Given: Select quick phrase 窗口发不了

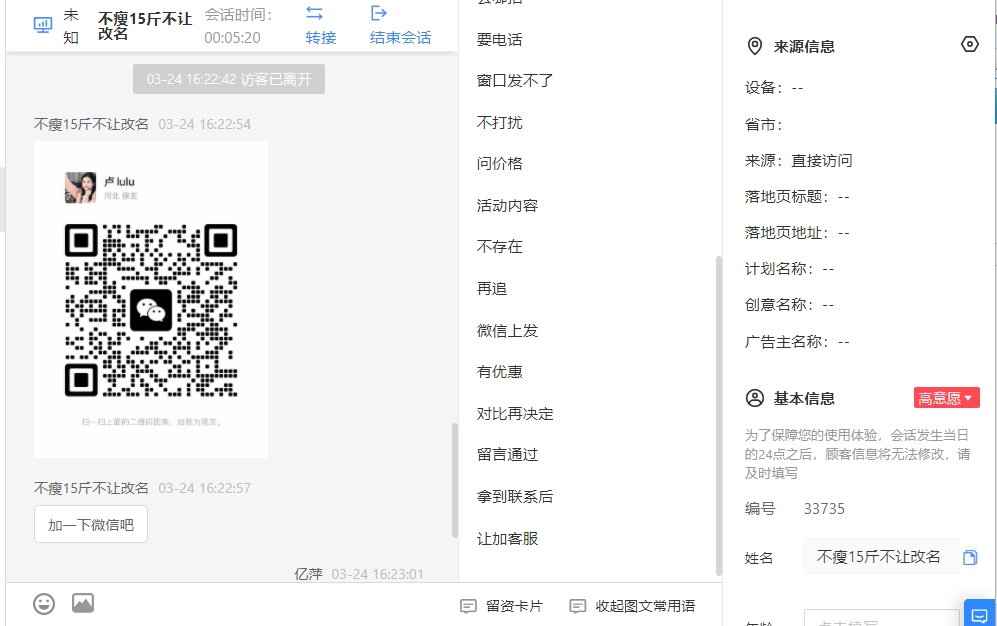Looking at the screenshot, I should point(515,81).
